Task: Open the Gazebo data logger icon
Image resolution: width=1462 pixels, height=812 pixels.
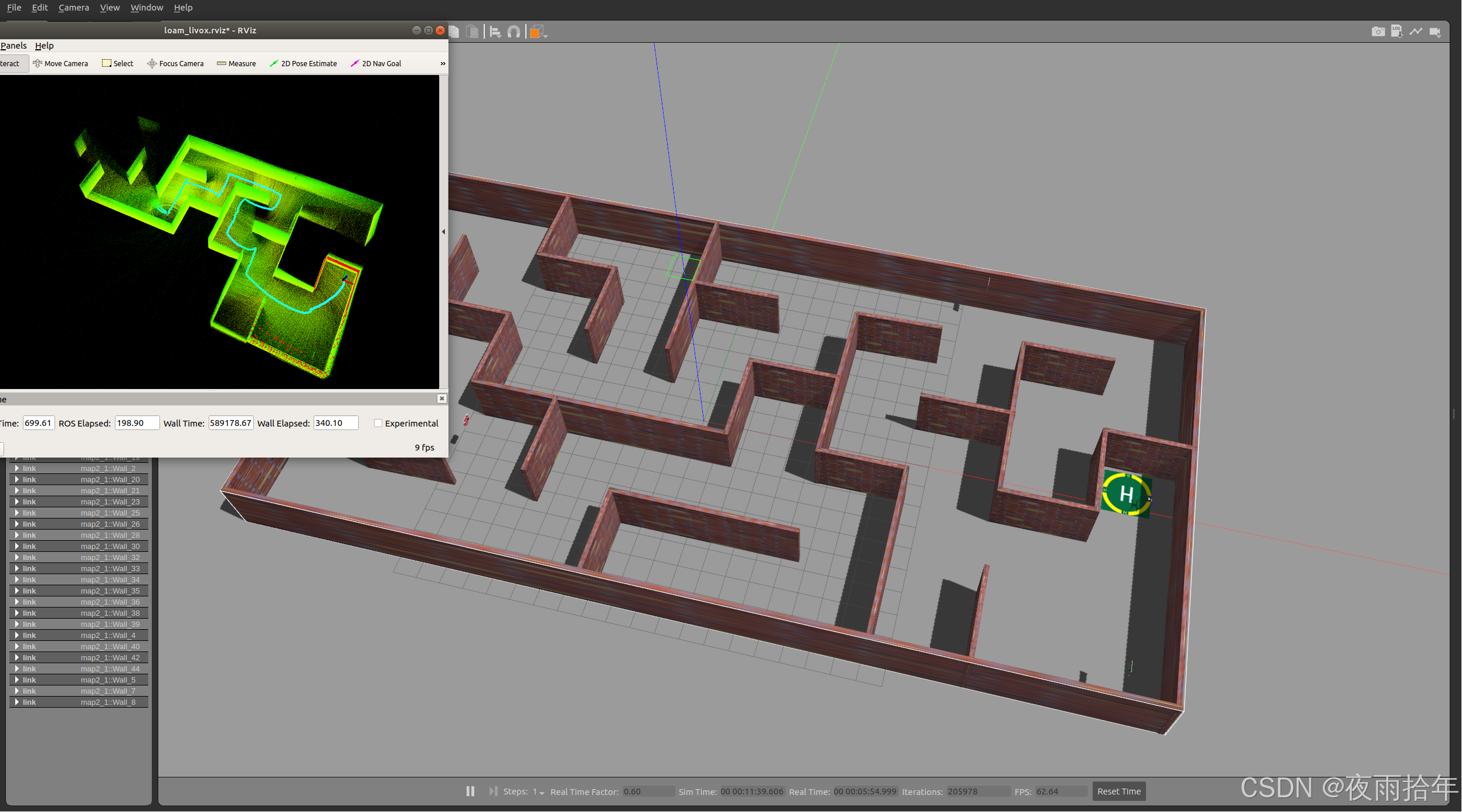Action: pyautogui.click(x=1396, y=32)
